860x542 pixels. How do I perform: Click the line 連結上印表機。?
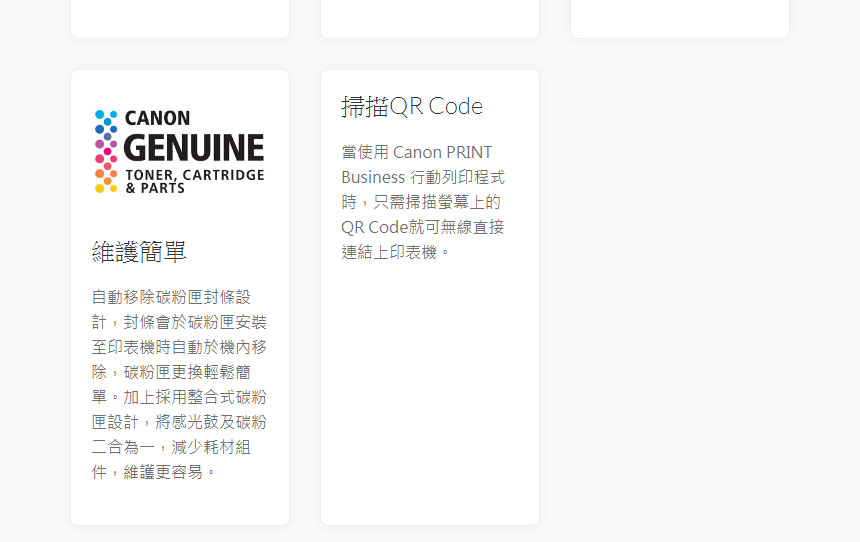click(x=395, y=252)
